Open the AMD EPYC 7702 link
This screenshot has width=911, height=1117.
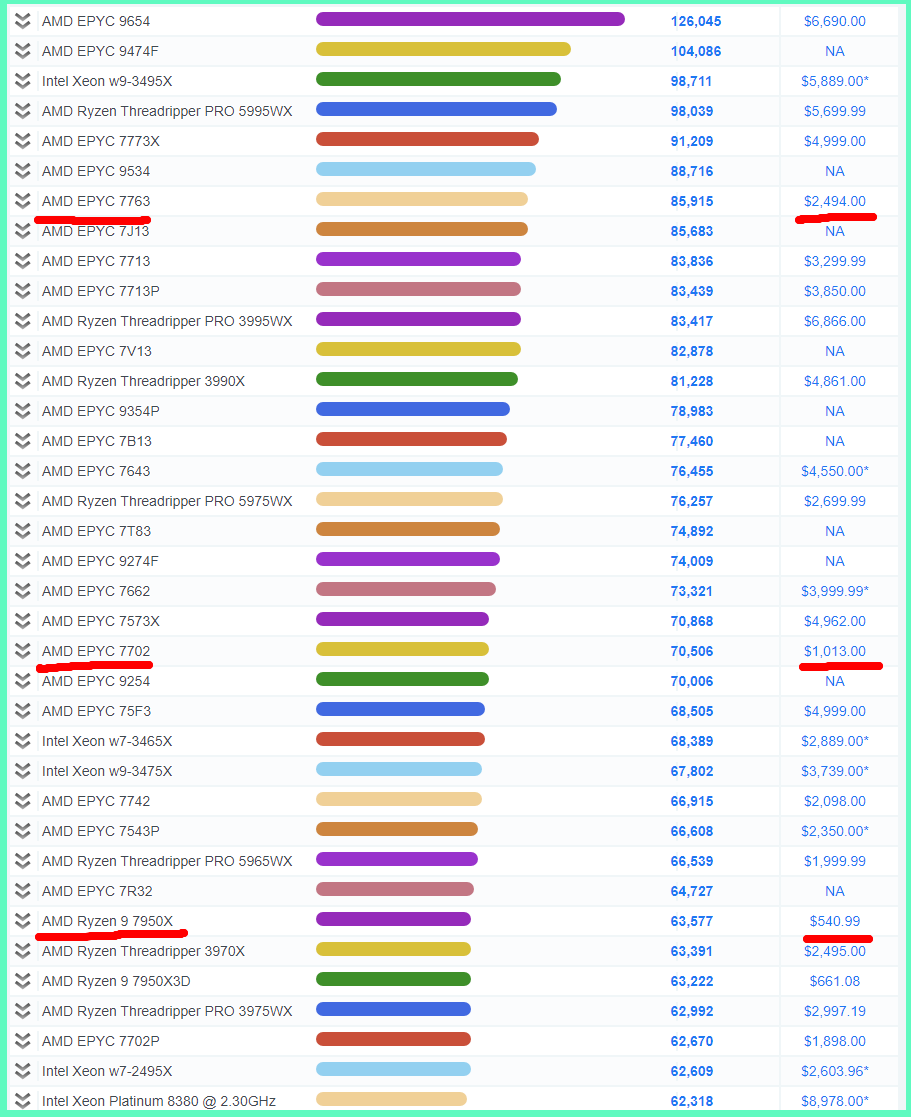[x=96, y=651]
